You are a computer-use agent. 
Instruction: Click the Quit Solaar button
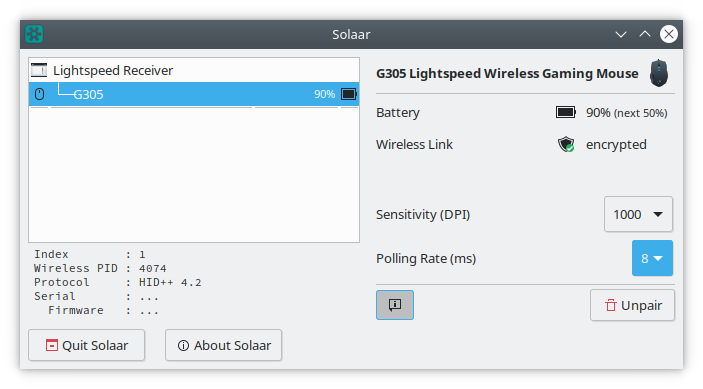point(87,345)
